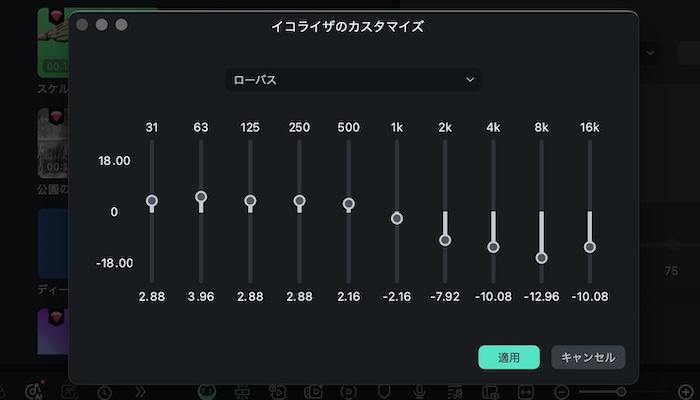Click the 2.88 value under the 31 band
The width and height of the screenshot is (700, 400).
point(152,296)
